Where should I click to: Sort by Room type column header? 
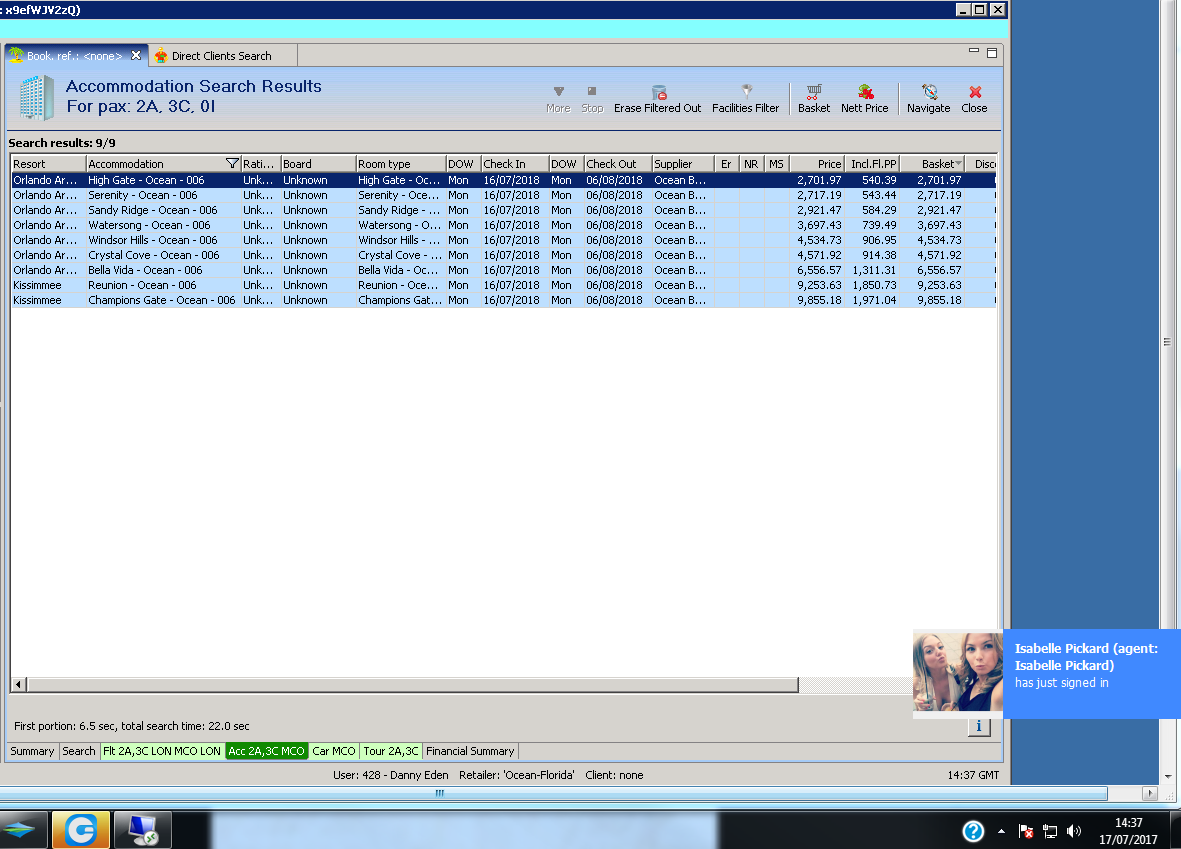pyautogui.click(x=401, y=163)
